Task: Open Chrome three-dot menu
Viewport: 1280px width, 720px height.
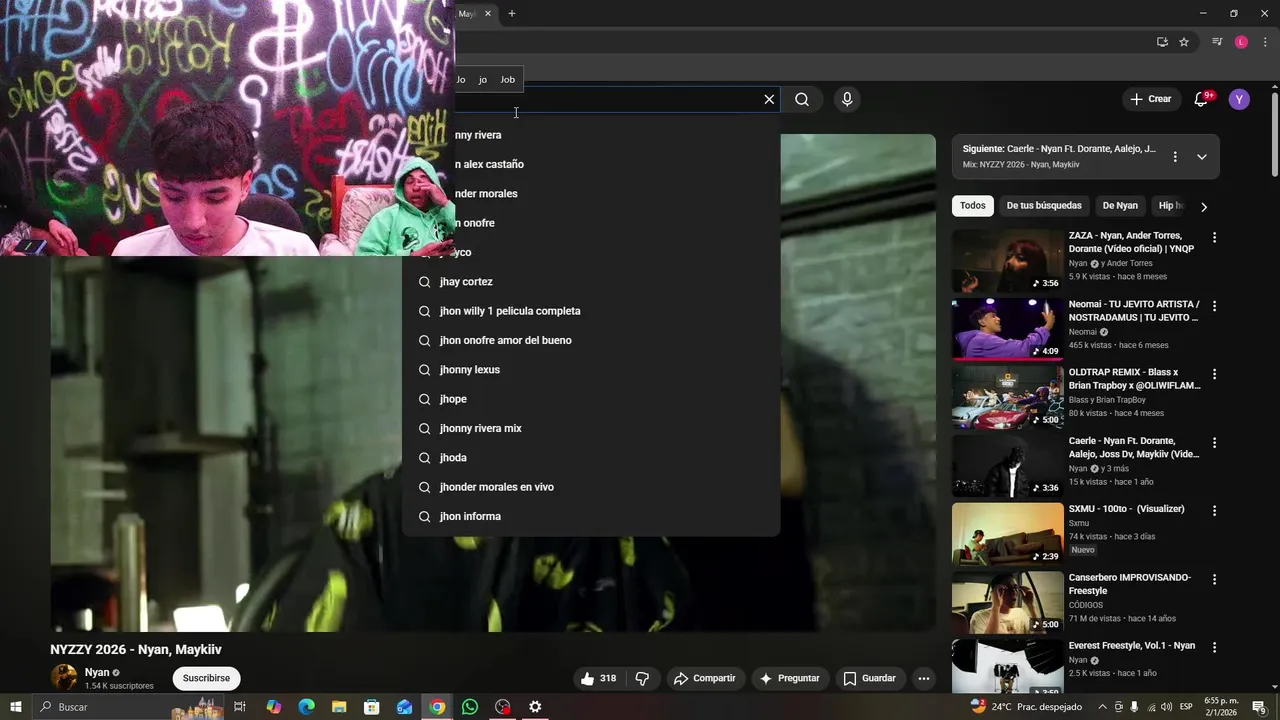Action: (1265, 42)
